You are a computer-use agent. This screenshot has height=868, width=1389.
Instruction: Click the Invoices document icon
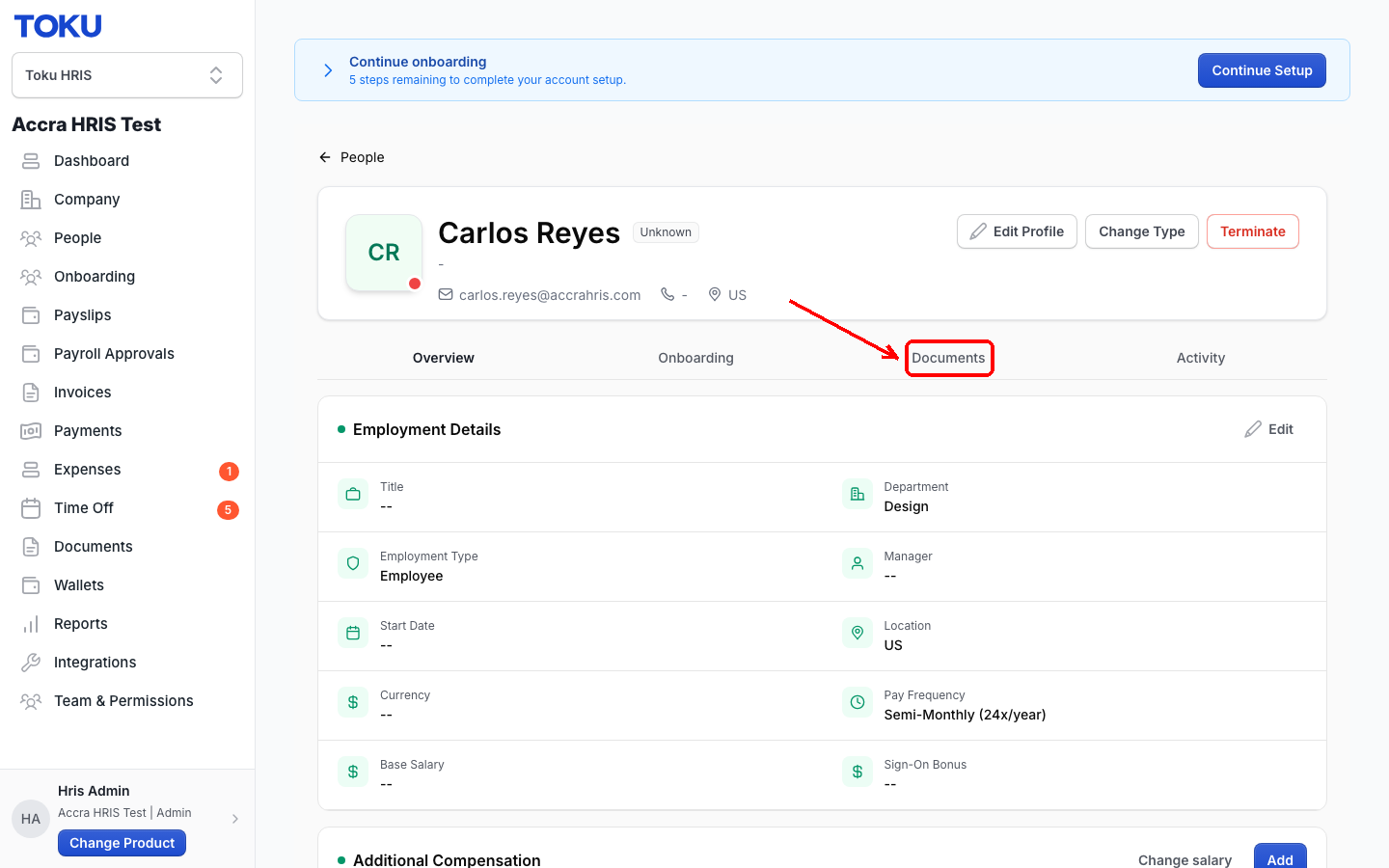click(x=31, y=393)
